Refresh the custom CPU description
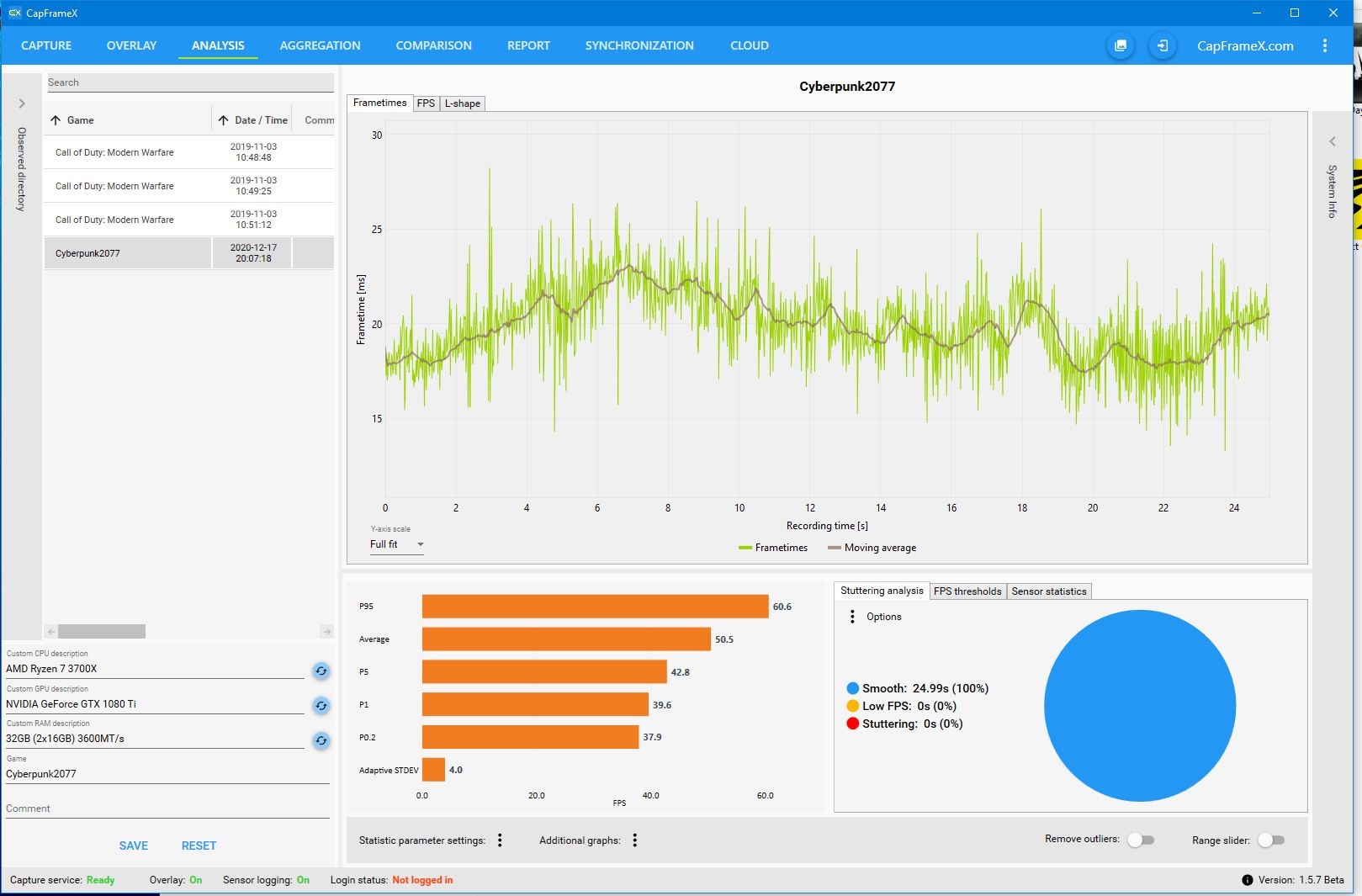The image size is (1362, 896). pos(321,671)
